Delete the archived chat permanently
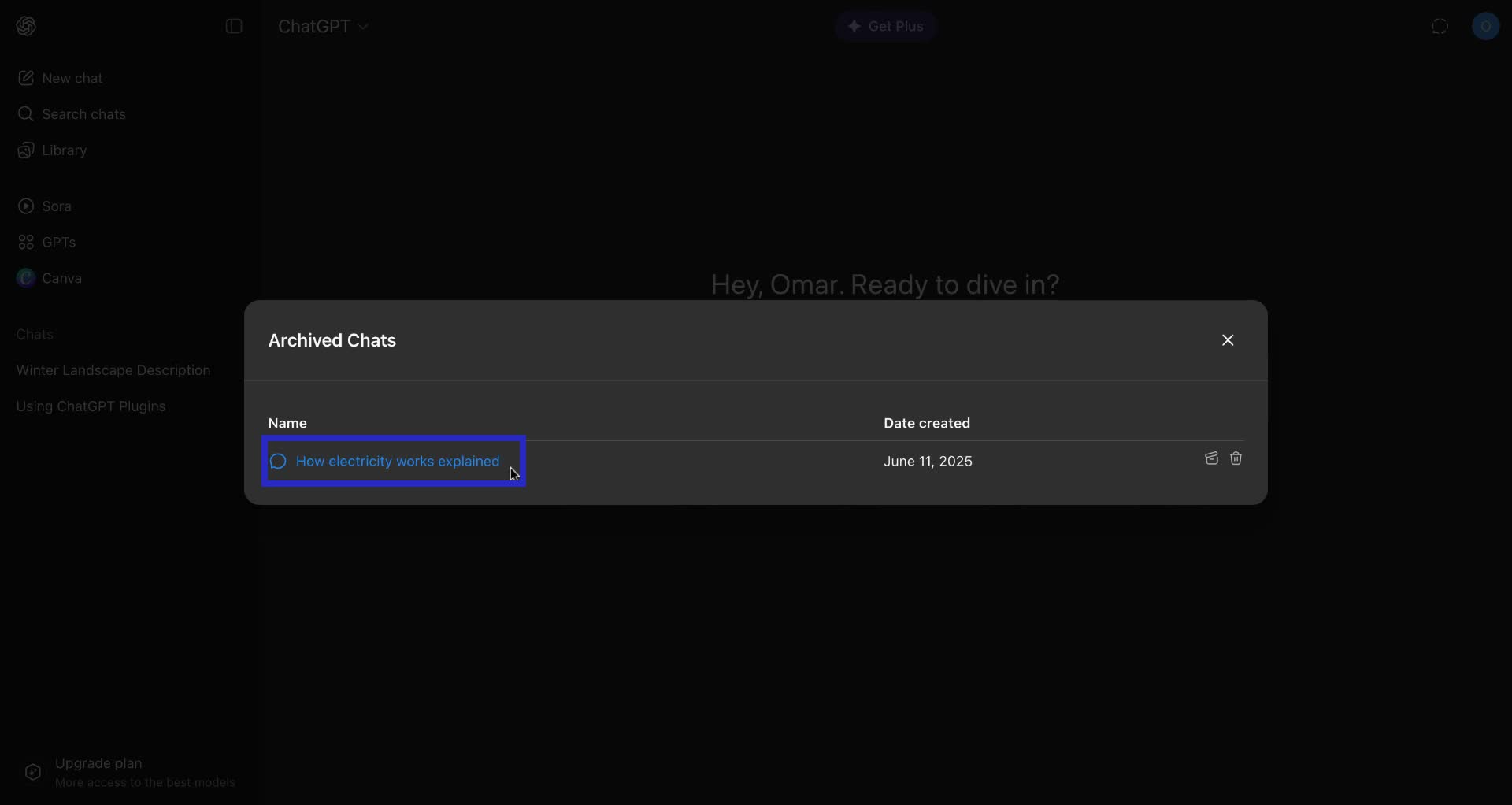 pos(1236,459)
